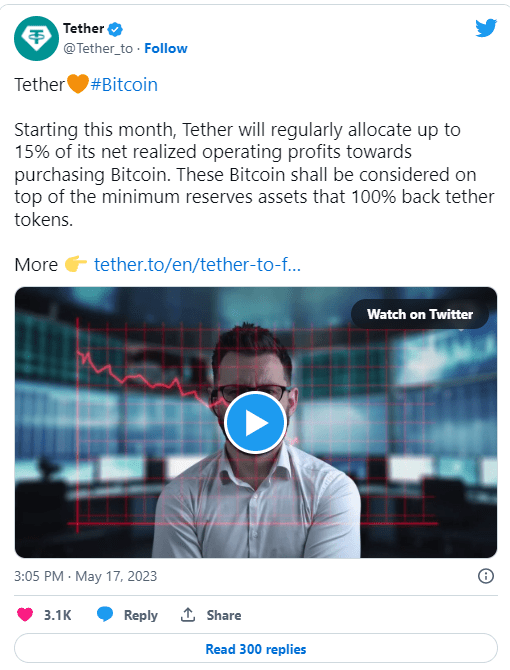
Task: Open the @Tether_to handle
Action: coord(98,49)
